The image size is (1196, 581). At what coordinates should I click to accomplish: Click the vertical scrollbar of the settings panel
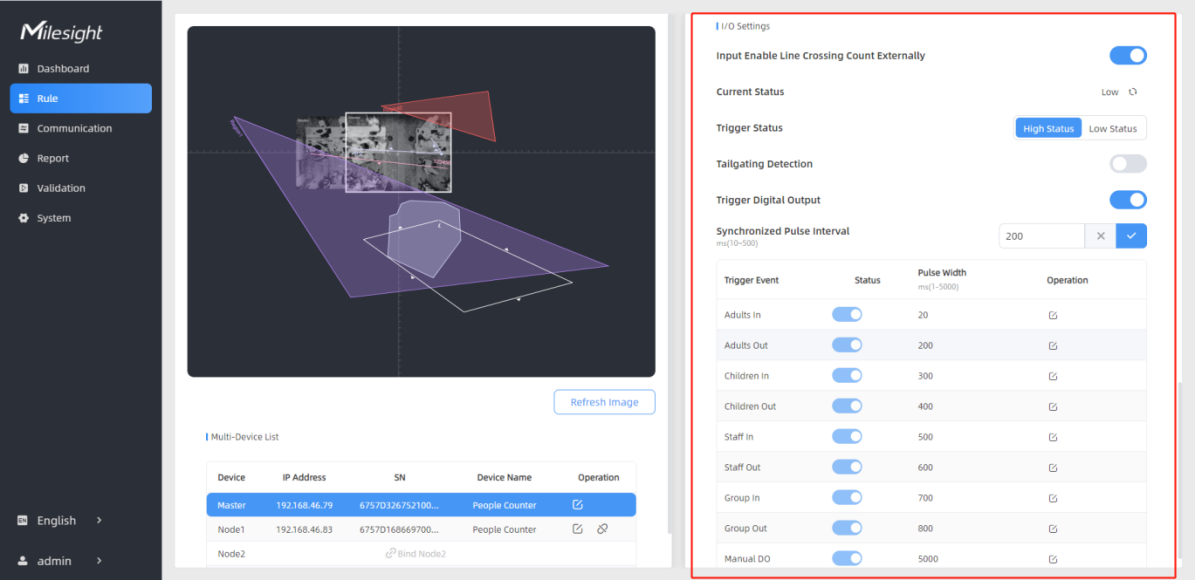click(x=1180, y=470)
